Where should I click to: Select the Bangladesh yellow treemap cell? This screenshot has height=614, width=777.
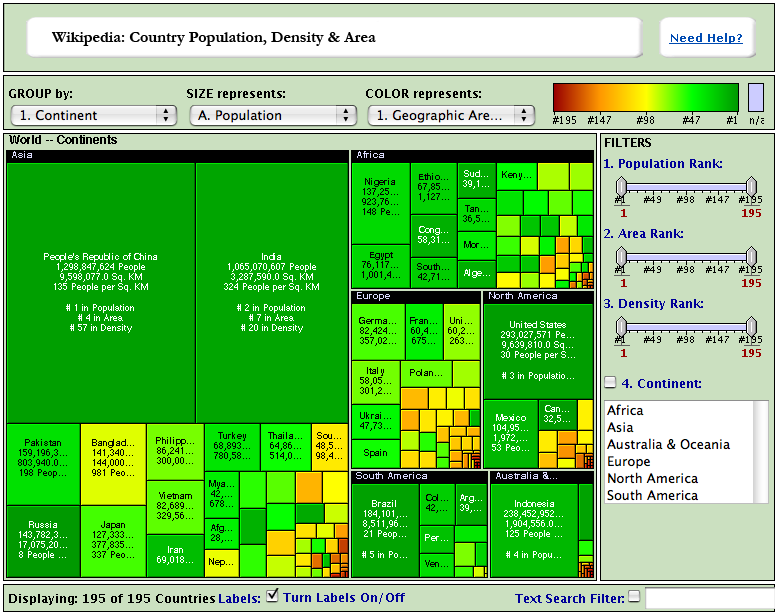[114, 457]
